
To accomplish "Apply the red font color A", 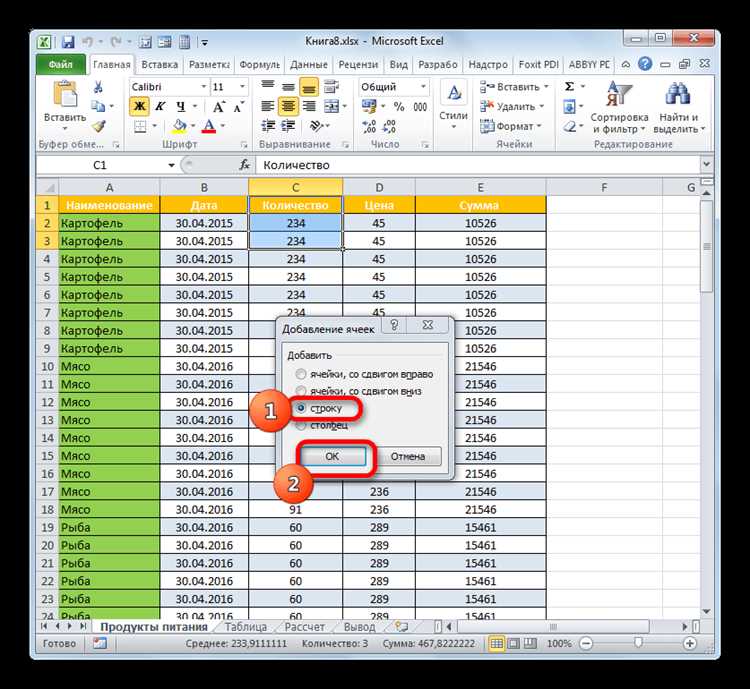I will pyautogui.click(x=209, y=126).
